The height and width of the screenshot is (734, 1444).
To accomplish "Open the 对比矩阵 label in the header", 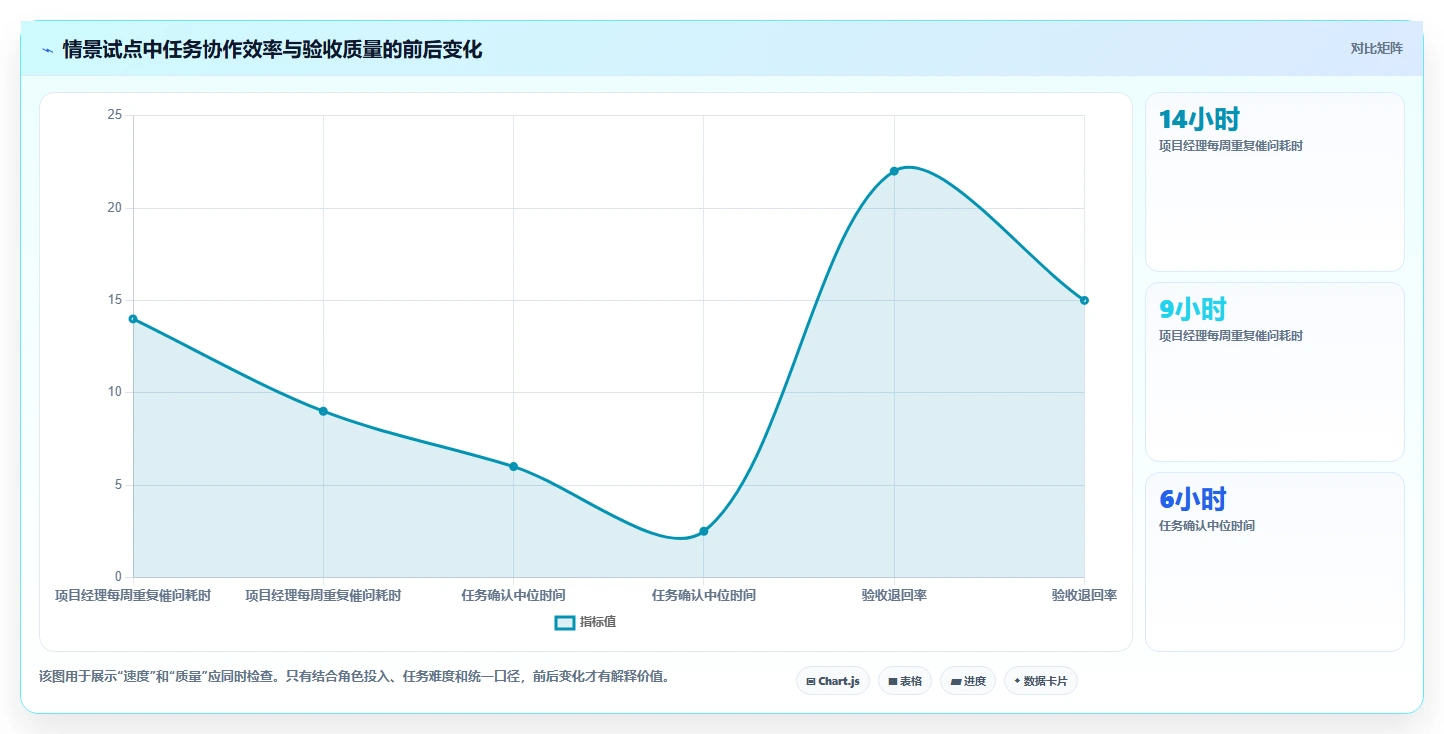I will coord(1376,48).
